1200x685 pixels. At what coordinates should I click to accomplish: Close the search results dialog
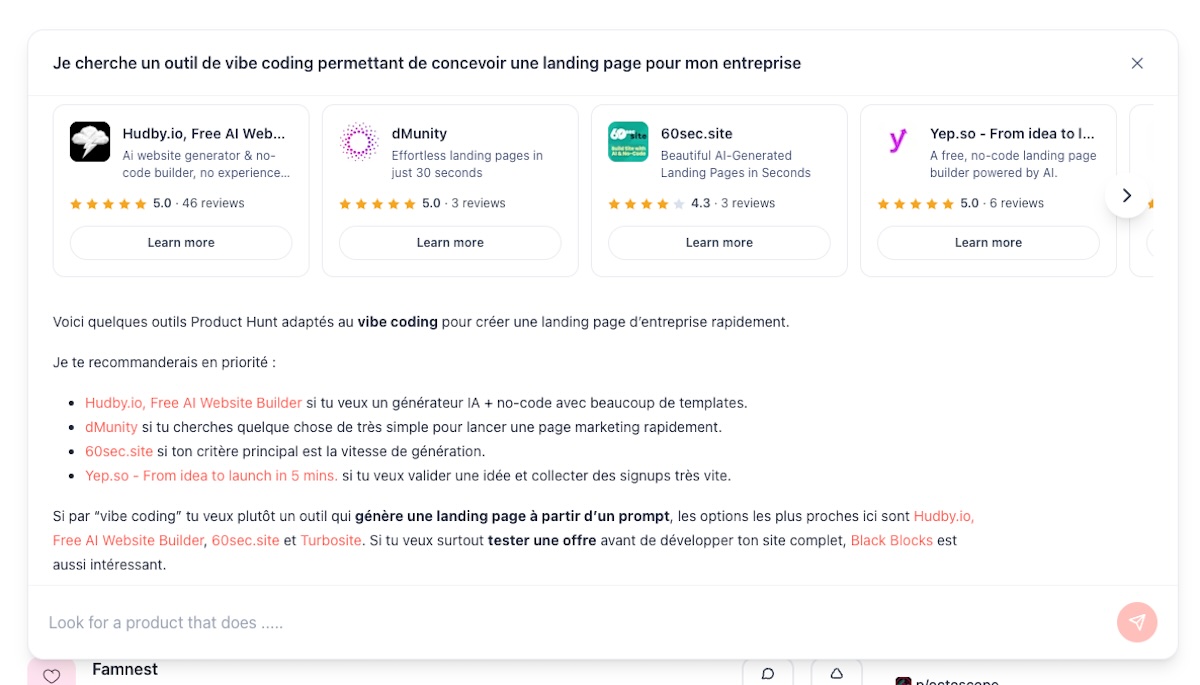(1137, 63)
